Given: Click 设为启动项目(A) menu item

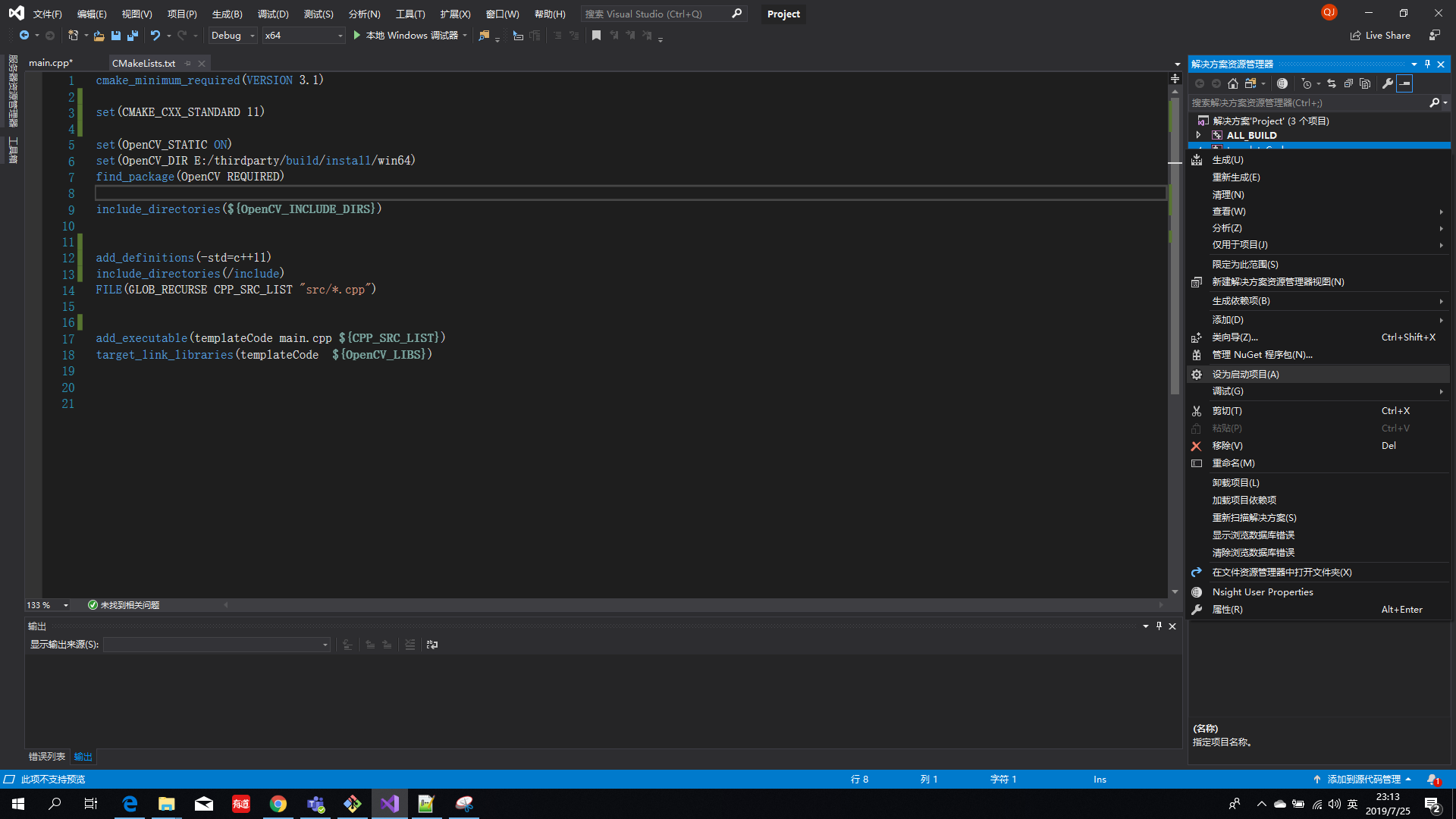Looking at the screenshot, I should tap(1245, 373).
